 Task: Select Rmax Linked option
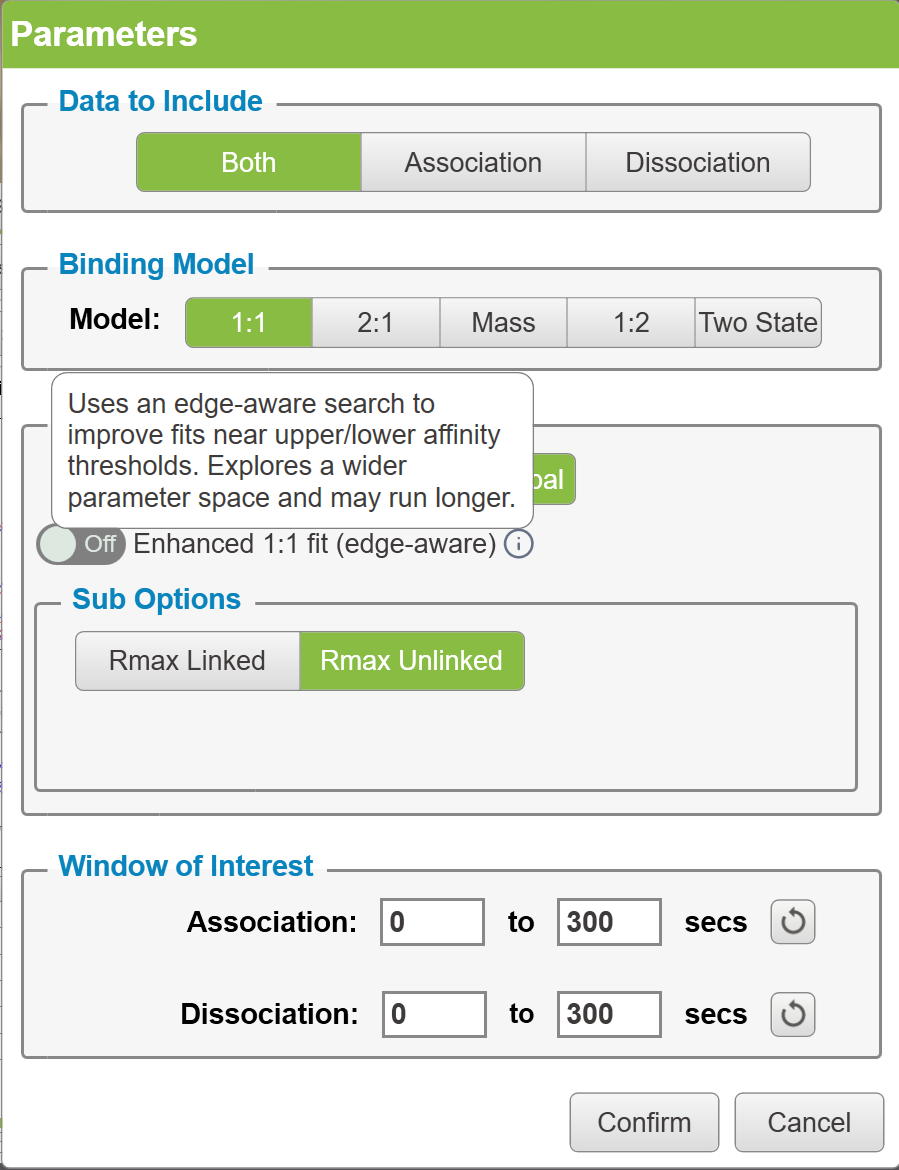click(188, 661)
